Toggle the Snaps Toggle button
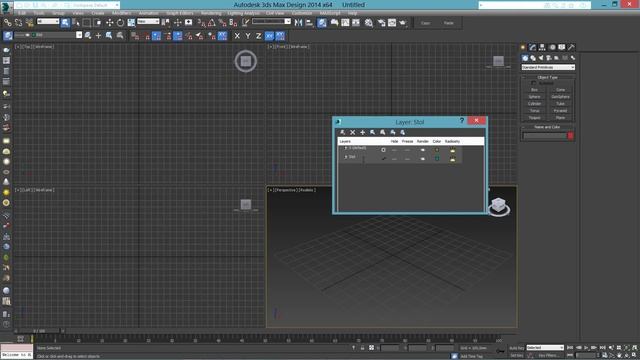The image size is (640, 360). (201, 23)
